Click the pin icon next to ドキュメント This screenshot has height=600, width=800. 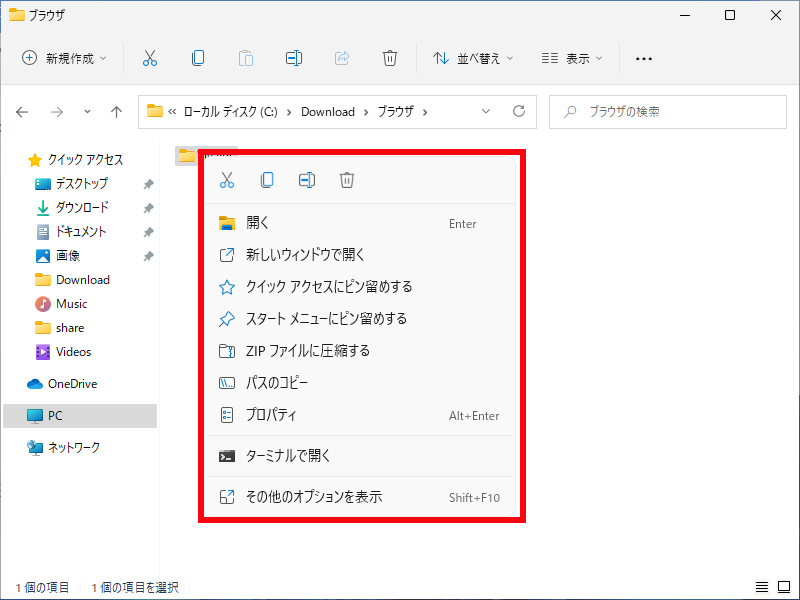[x=148, y=232]
